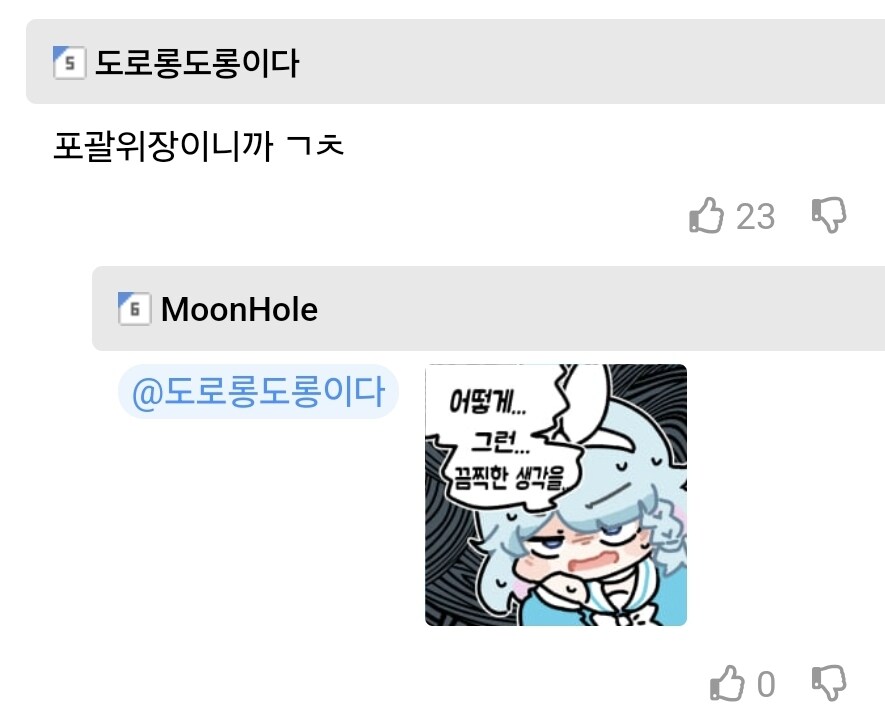The image size is (885, 727).
Task: Select the @도로롱도롱이다 mention tag
Action: (x=259, y=392)
